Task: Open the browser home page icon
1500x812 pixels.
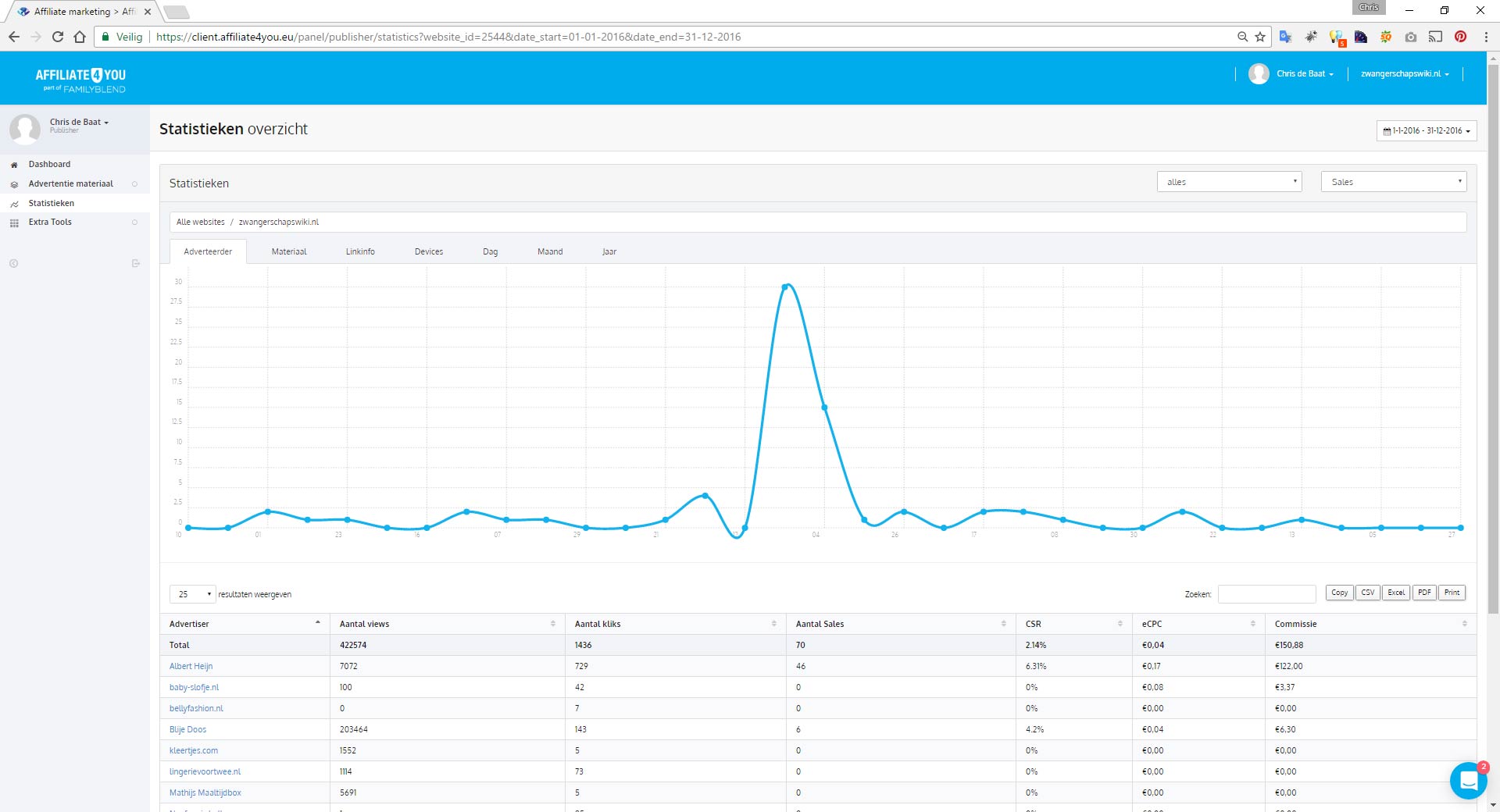Action: coord(80,37)
